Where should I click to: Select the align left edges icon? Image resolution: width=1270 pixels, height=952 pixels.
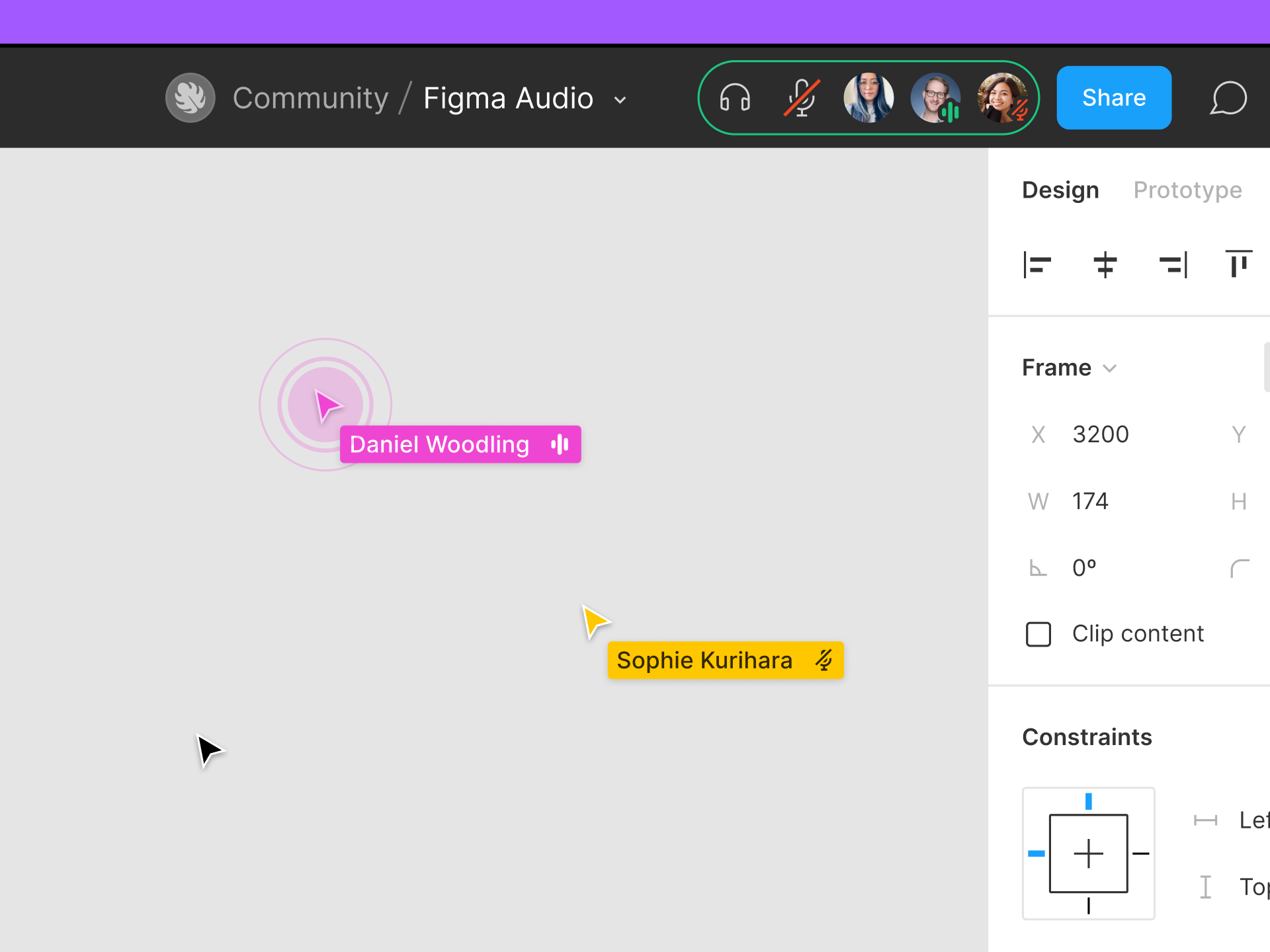pyautogui.click(x=1037, y=264)
